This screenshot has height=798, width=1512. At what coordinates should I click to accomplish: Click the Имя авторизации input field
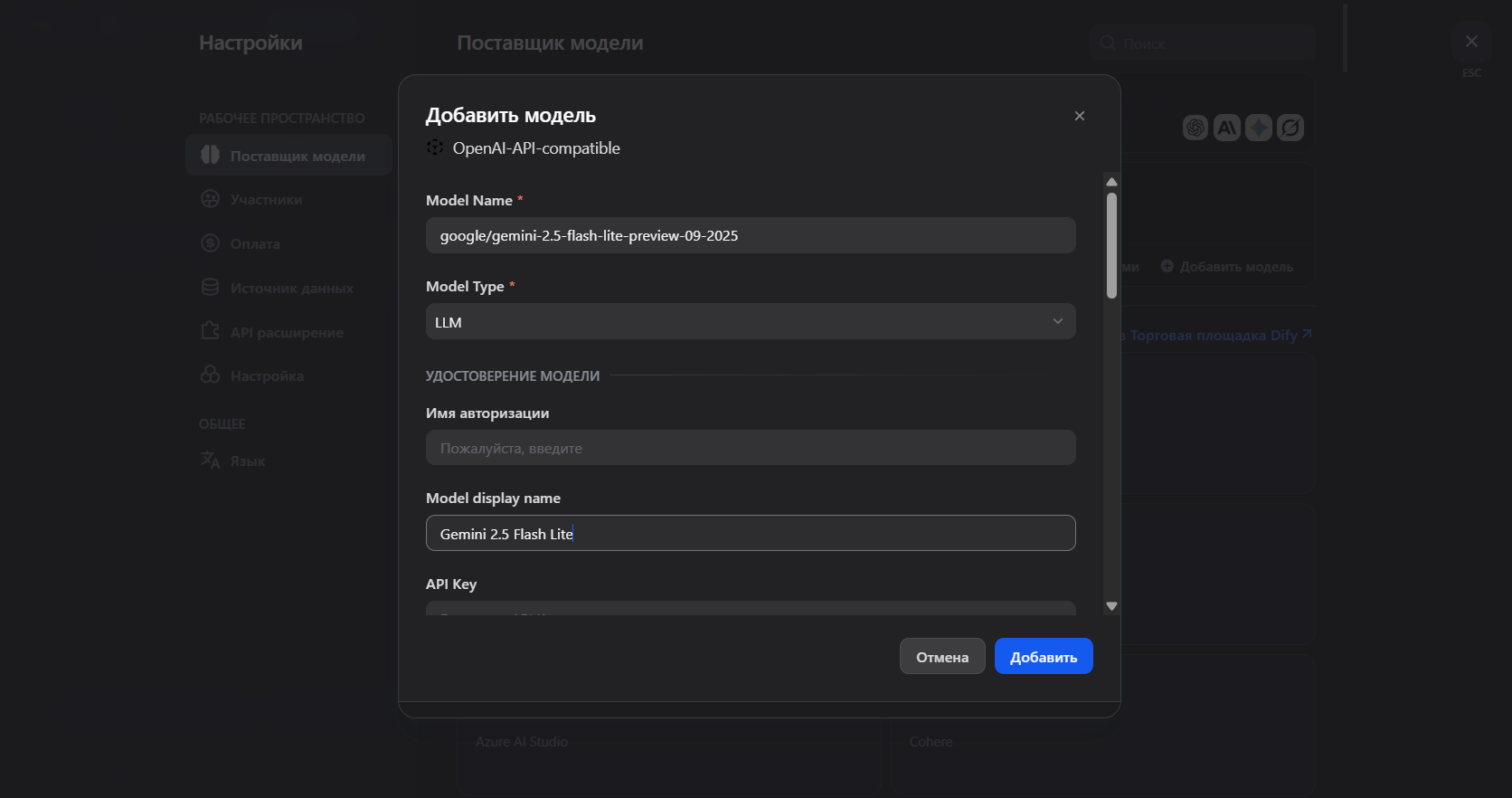point(751,448)
